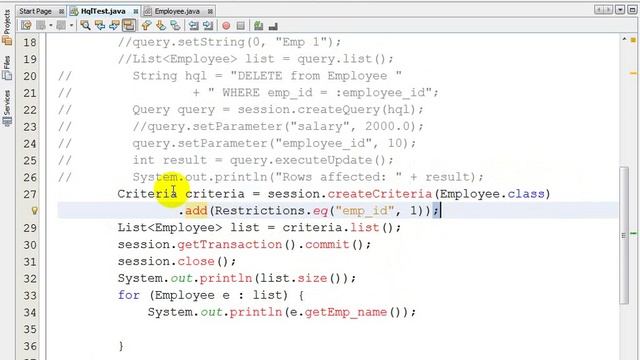Image resolution: width=640 pixels, height=360 pixels.
Task: Stop macro recording
Action: point(241,26)
